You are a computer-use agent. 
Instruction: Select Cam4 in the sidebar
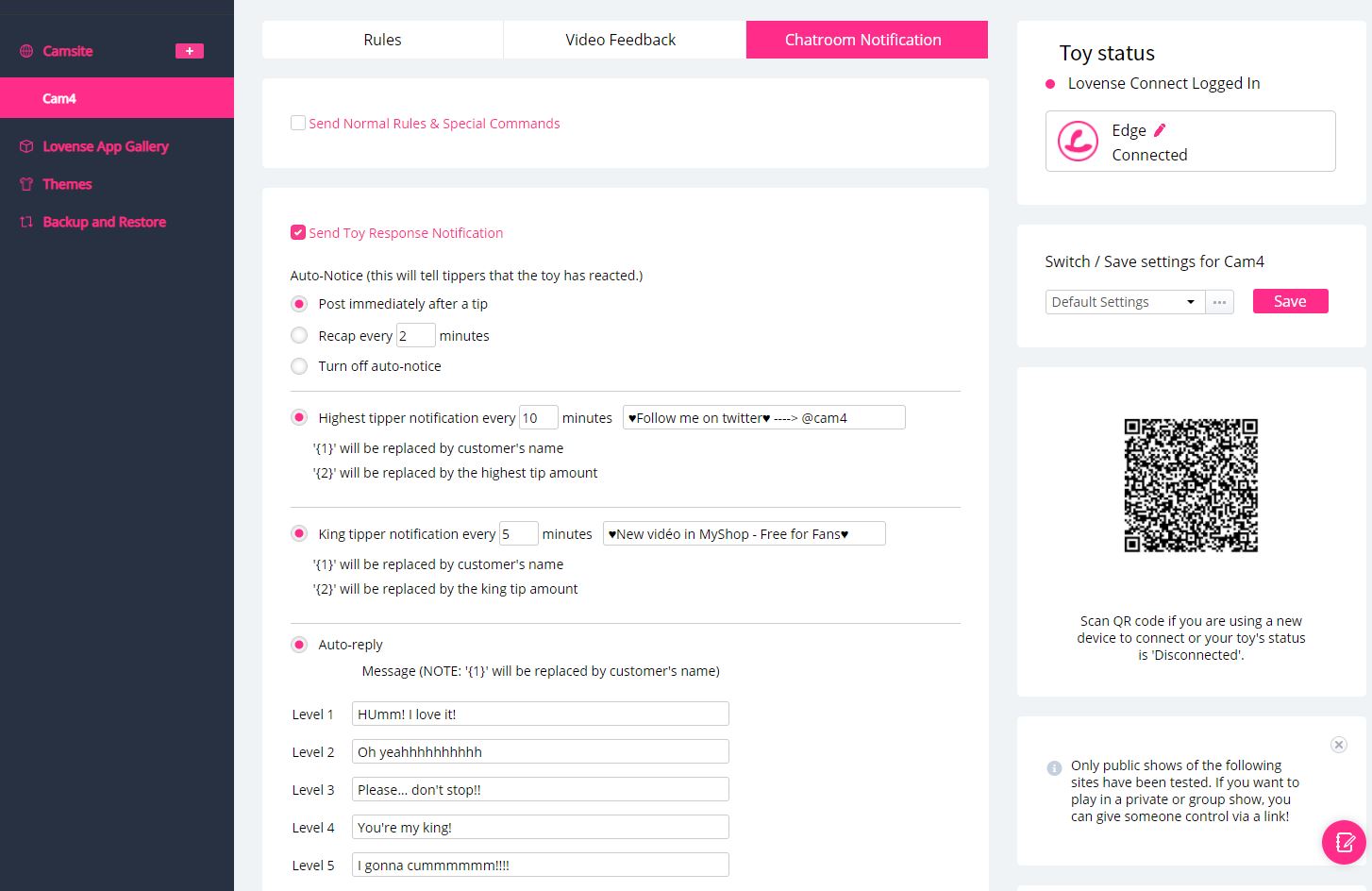click(59, 98)
